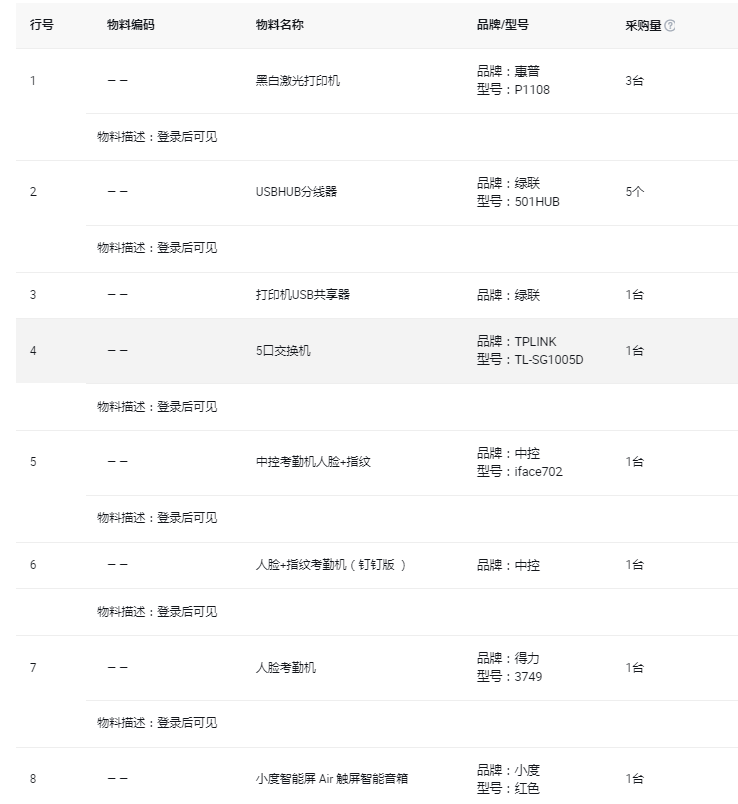This screenshot has width=738, height=804.
Task: Select model text TL-SG1005D
Action: pyautogui.click(x=549, y=360)
